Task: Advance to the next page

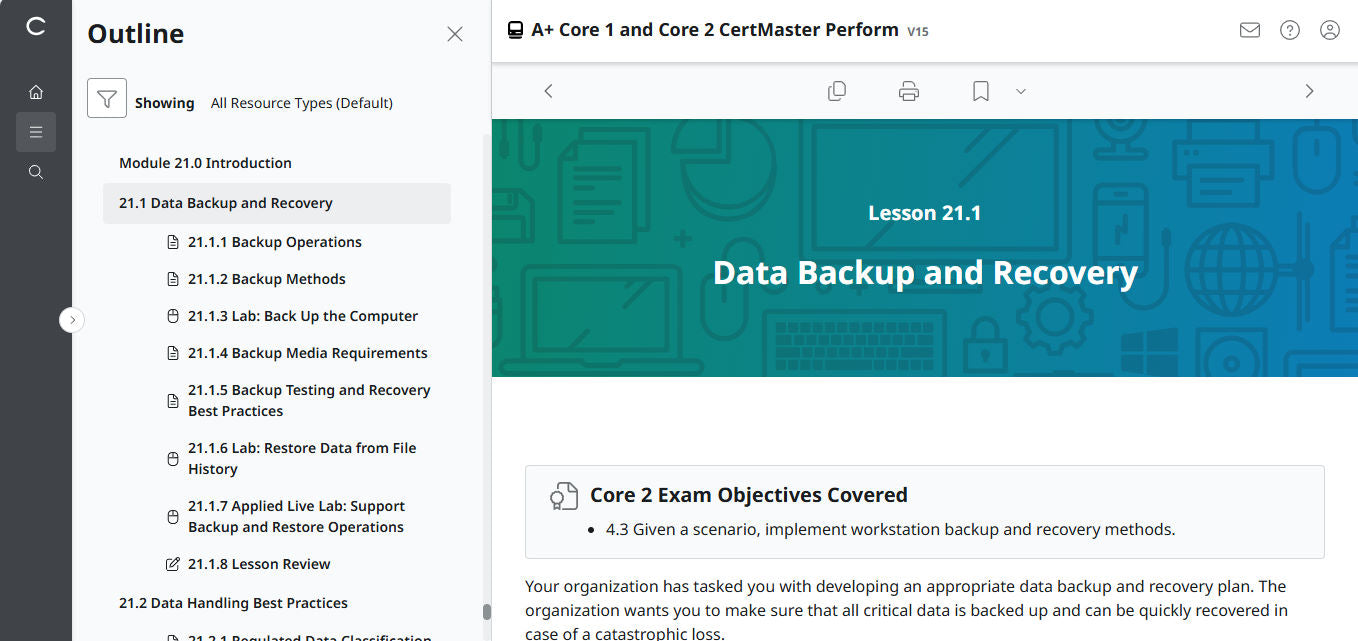Action: tap(1309, 90)
